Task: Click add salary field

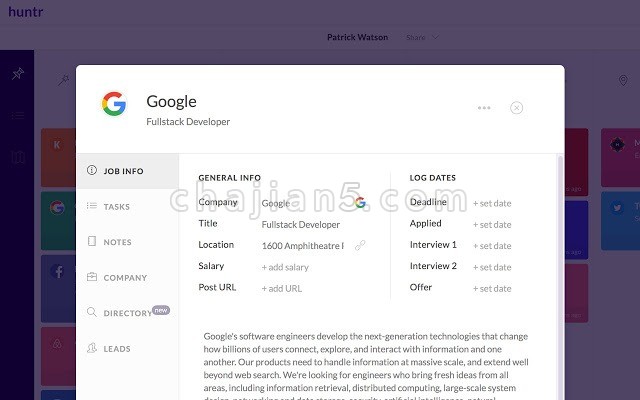Action: 285,267
